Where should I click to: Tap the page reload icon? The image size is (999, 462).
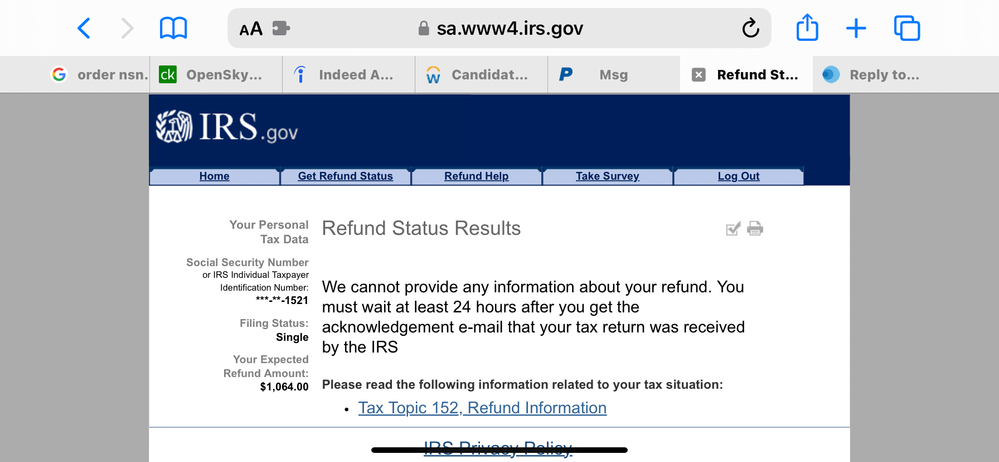coord(750,29)
